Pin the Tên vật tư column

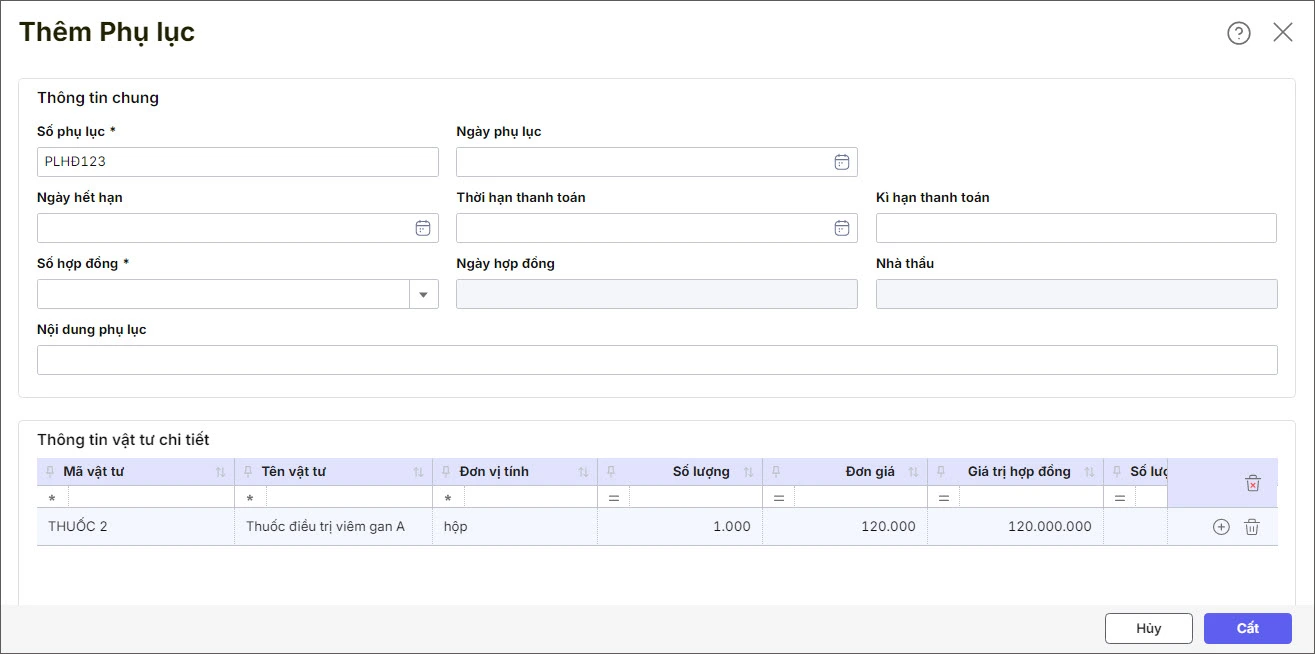[247, 472]
